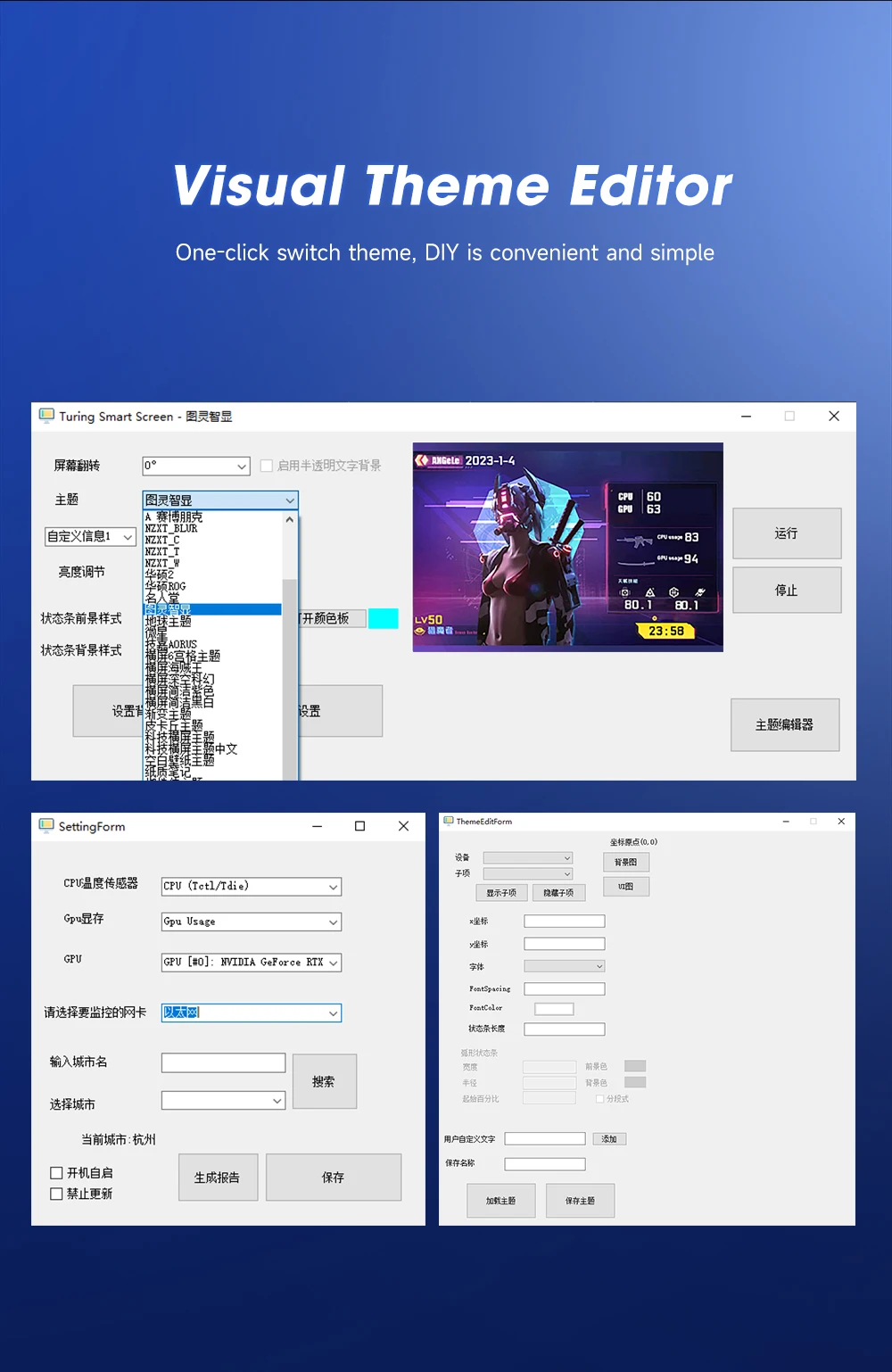Viewport: 892px width, 1372px height.
Task: Open the 自定义信息1 dropdown
Action: tap(91, 536)
